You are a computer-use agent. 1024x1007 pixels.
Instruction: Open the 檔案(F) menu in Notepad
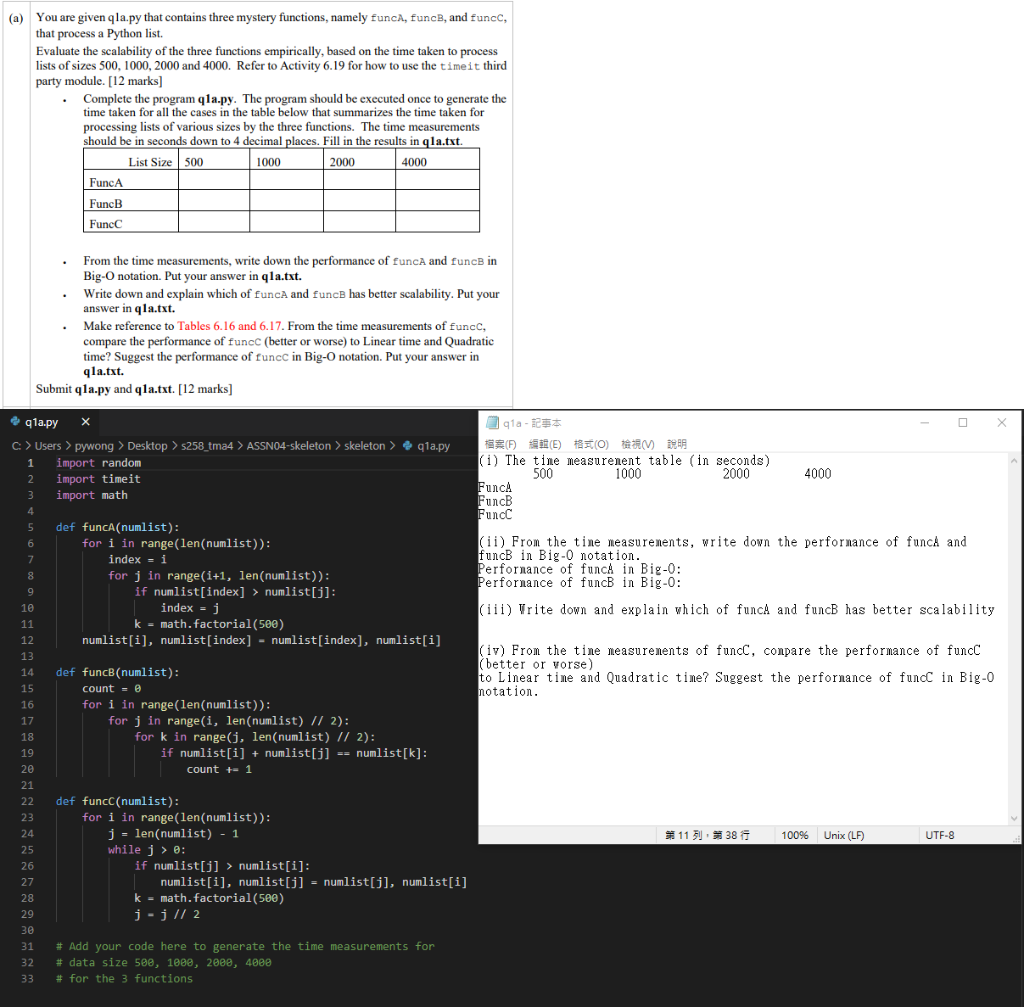(500, 444)
